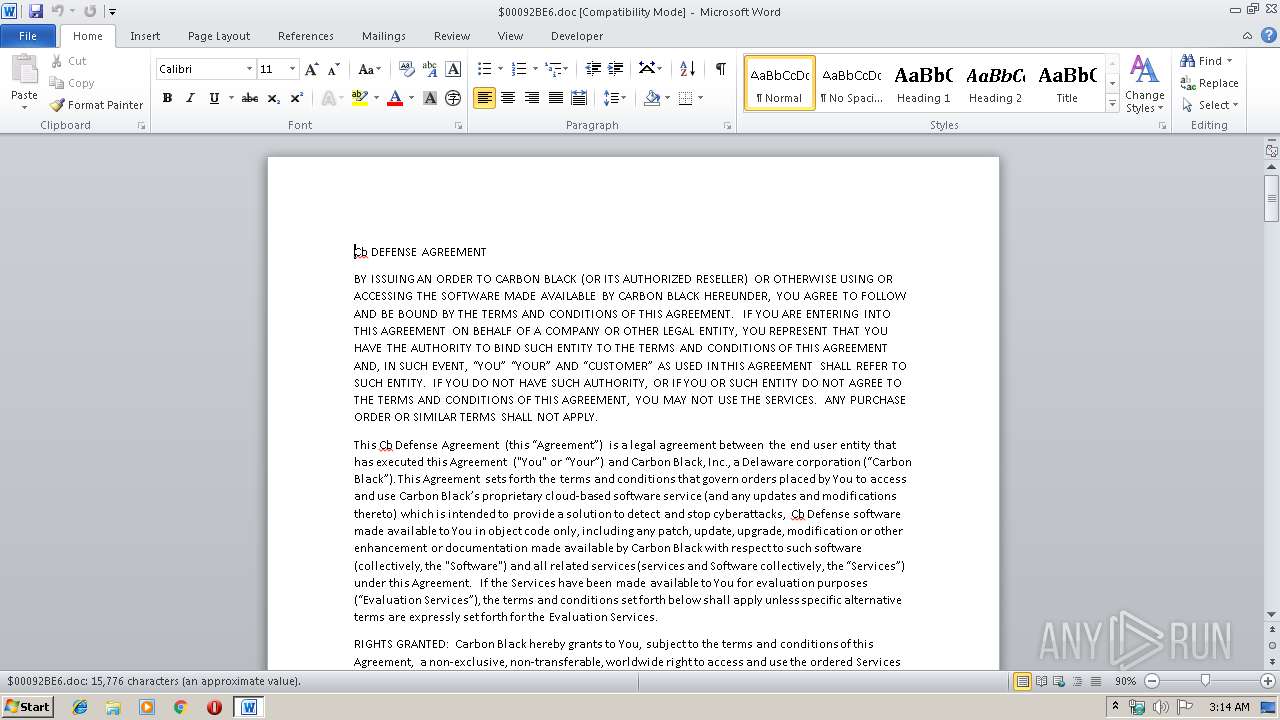
Task: Open the File tab
Action: coord(28,36)
